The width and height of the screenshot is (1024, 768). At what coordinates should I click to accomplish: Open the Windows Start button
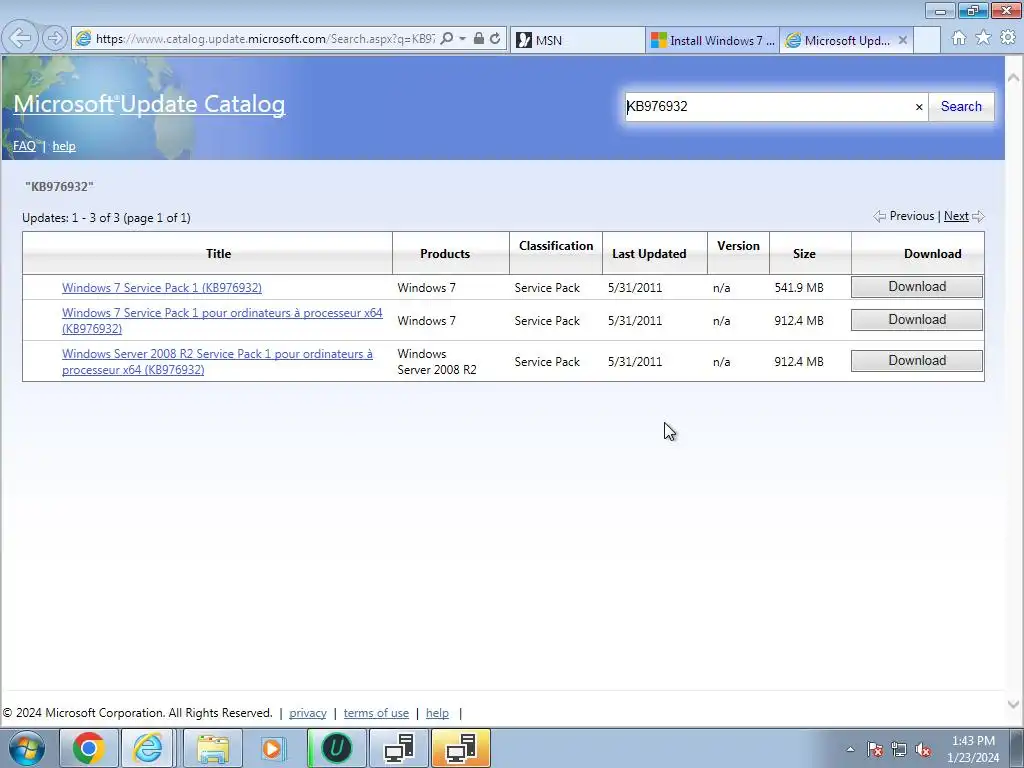tap(27, 748)
